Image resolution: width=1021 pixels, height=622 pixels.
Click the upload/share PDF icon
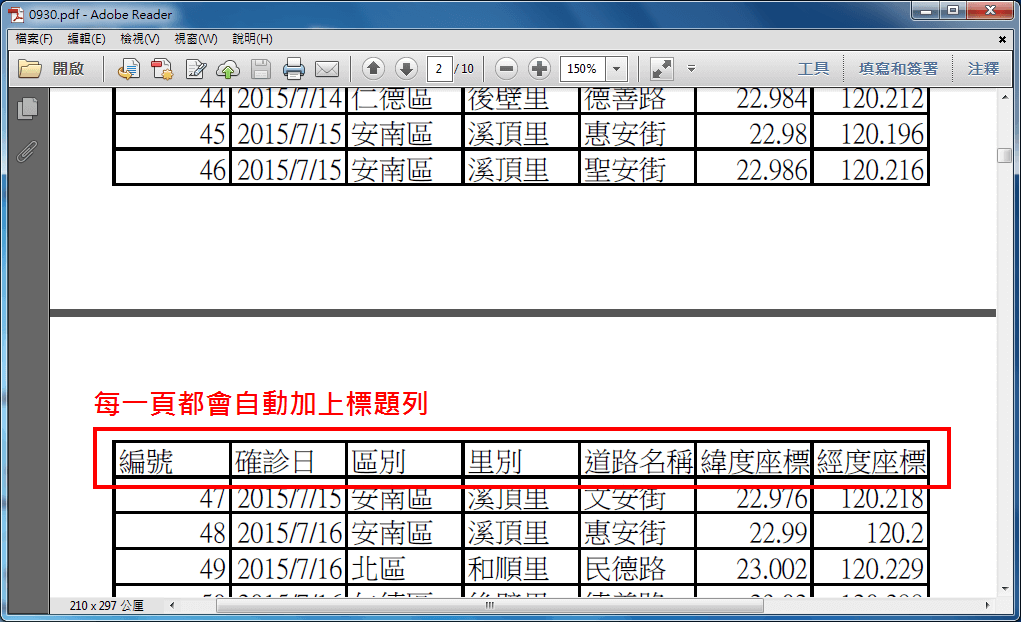point(227,69)
